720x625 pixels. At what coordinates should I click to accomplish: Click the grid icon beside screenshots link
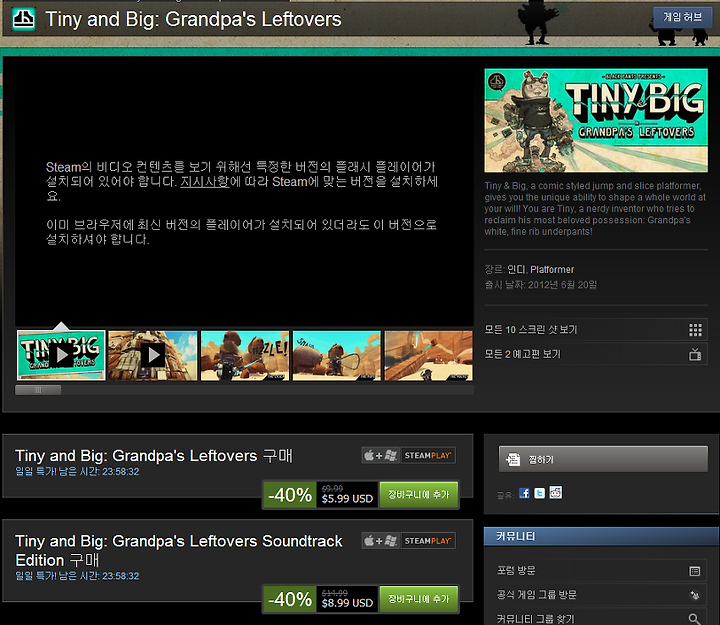[695, 330]
